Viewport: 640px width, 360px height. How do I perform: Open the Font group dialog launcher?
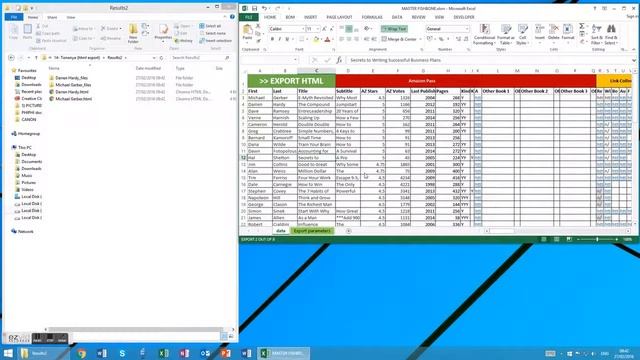333,49
